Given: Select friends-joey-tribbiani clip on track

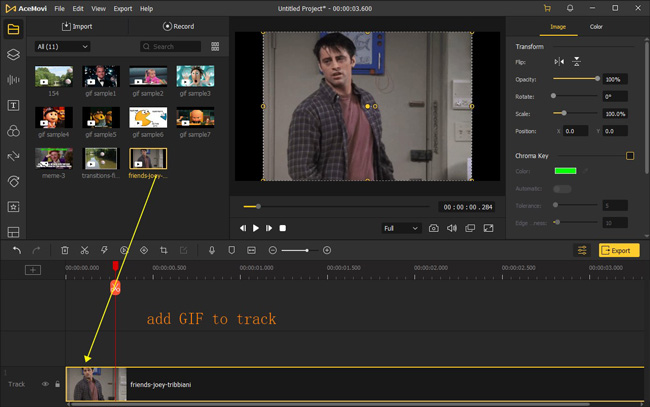Looking at the screenshot, I should point(355,384).
